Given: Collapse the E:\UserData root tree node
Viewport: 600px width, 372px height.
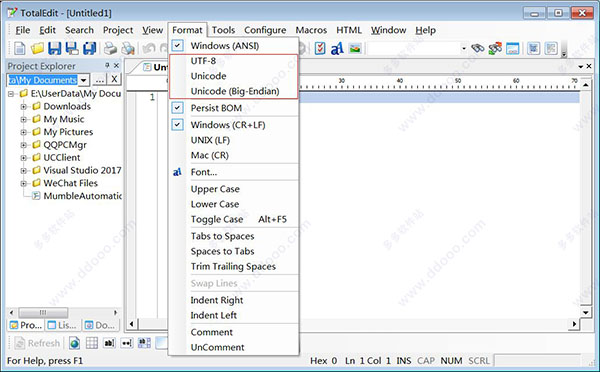Looking at the screenshot, I should pos(11,93).
